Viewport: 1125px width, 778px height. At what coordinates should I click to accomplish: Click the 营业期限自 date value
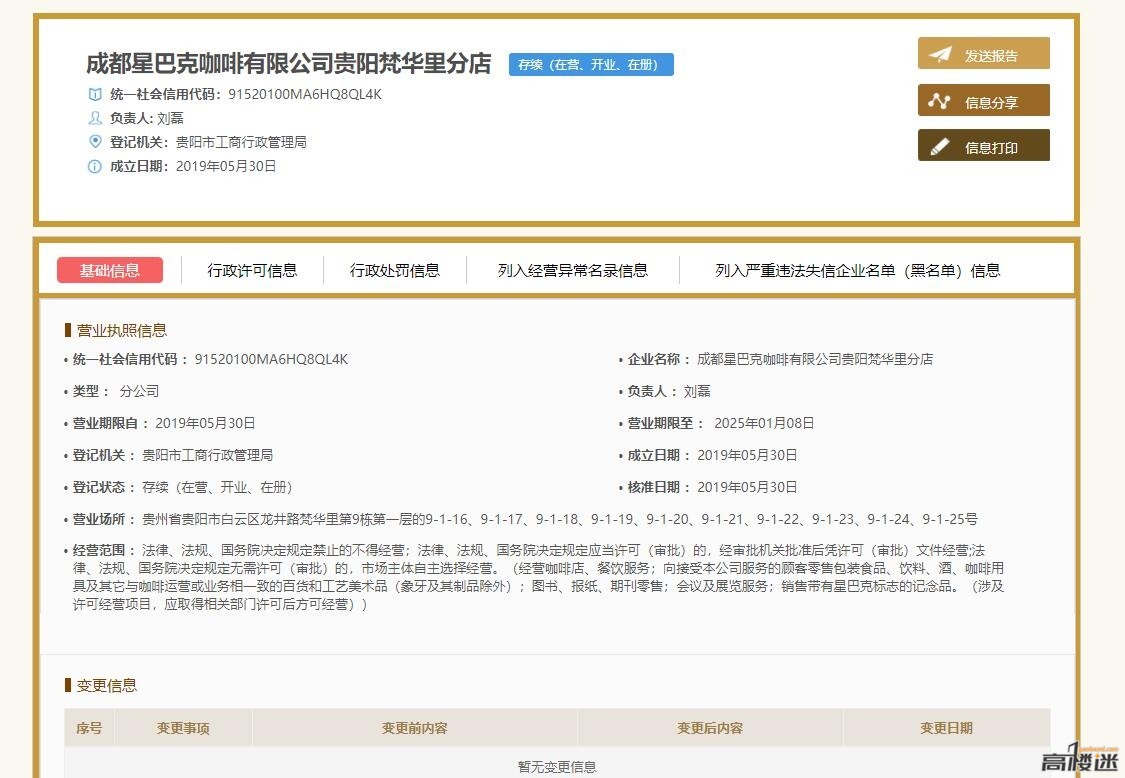pos(205,423)
